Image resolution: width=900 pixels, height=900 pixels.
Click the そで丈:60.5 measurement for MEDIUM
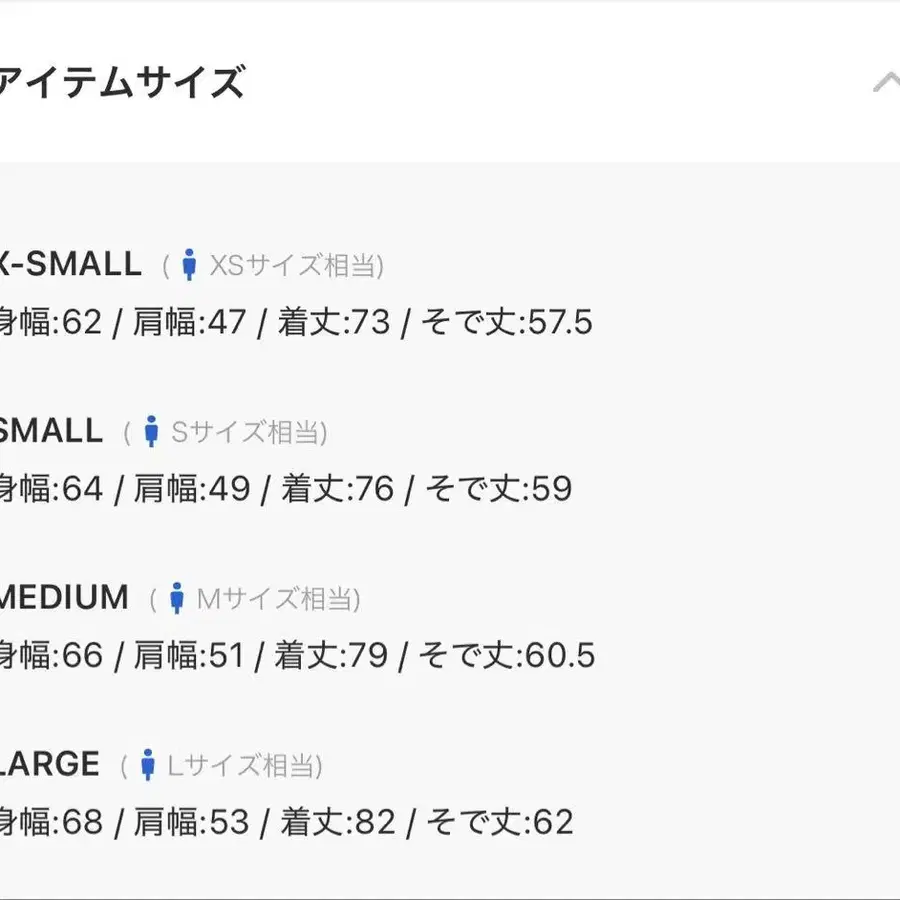point(507,656)
